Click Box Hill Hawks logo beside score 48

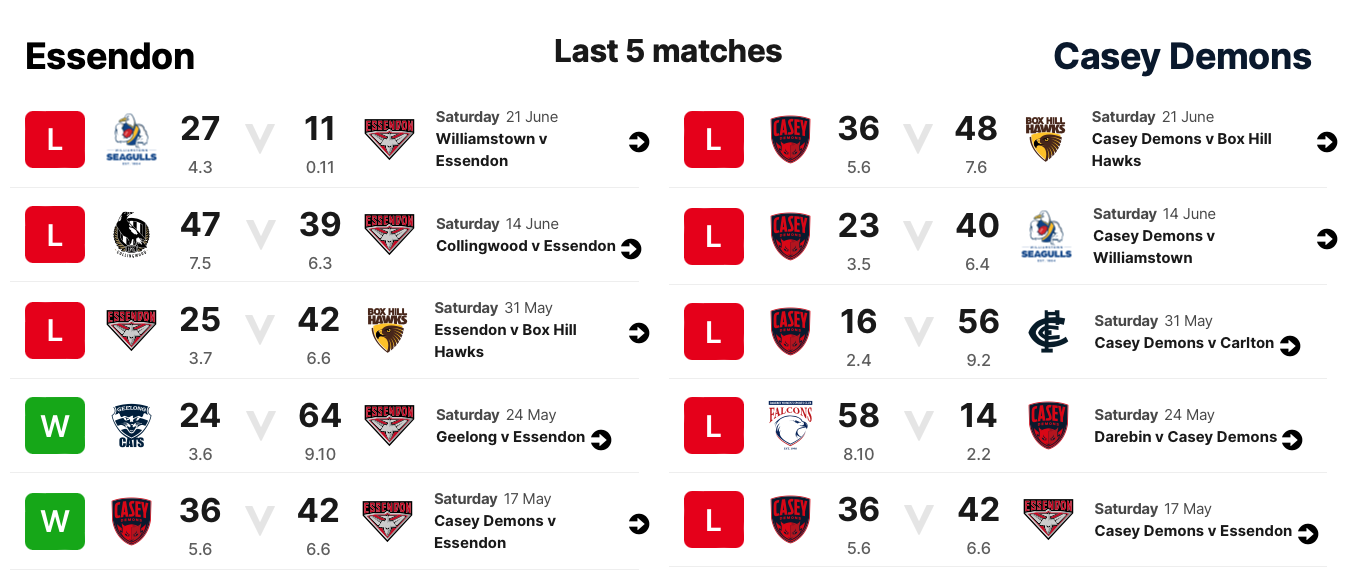1046,140
